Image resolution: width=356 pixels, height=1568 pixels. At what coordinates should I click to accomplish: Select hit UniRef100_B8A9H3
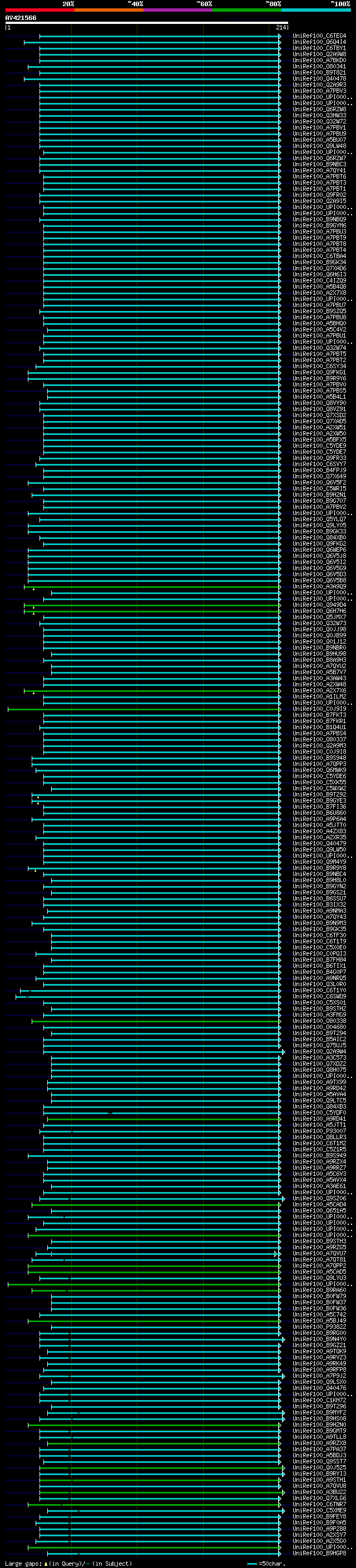319,660
